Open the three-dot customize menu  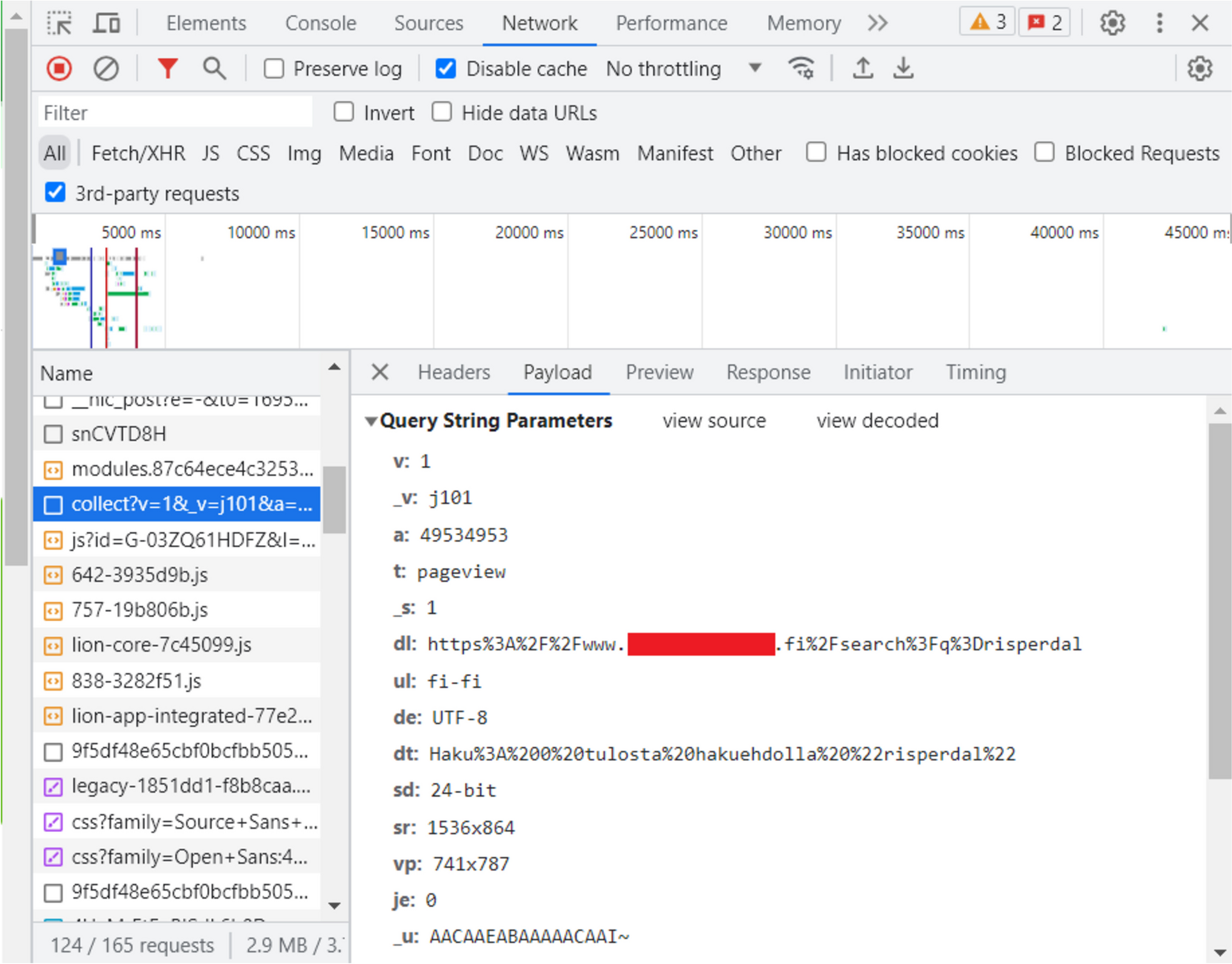1159,23
